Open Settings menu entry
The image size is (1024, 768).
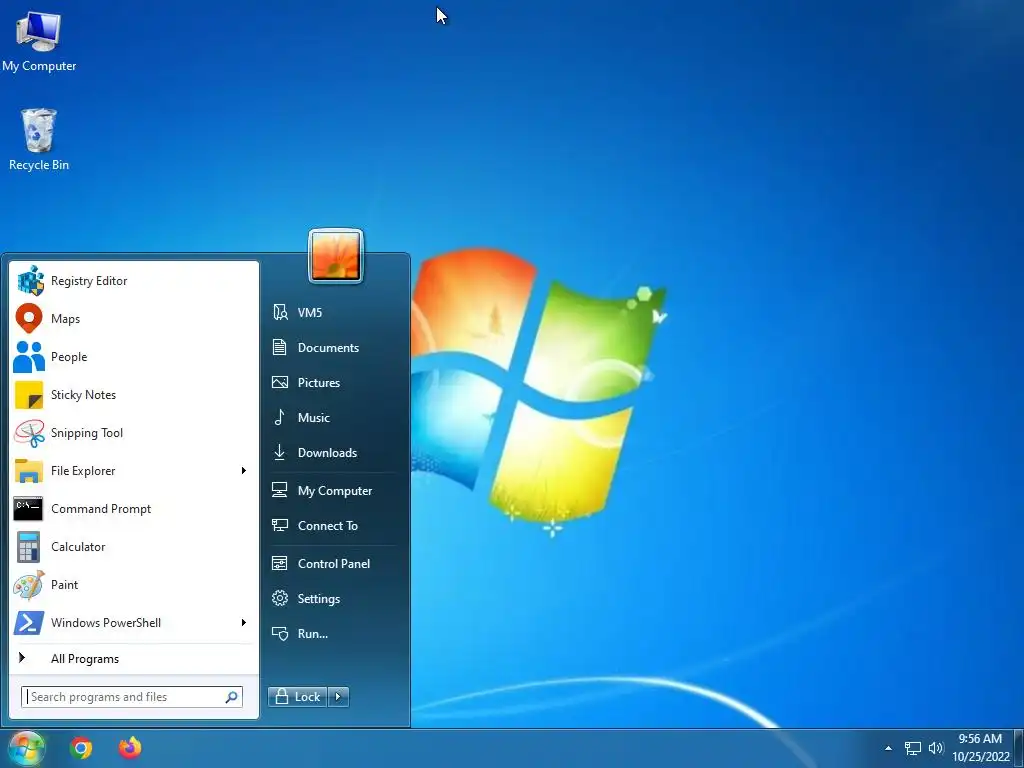point(336,598)
